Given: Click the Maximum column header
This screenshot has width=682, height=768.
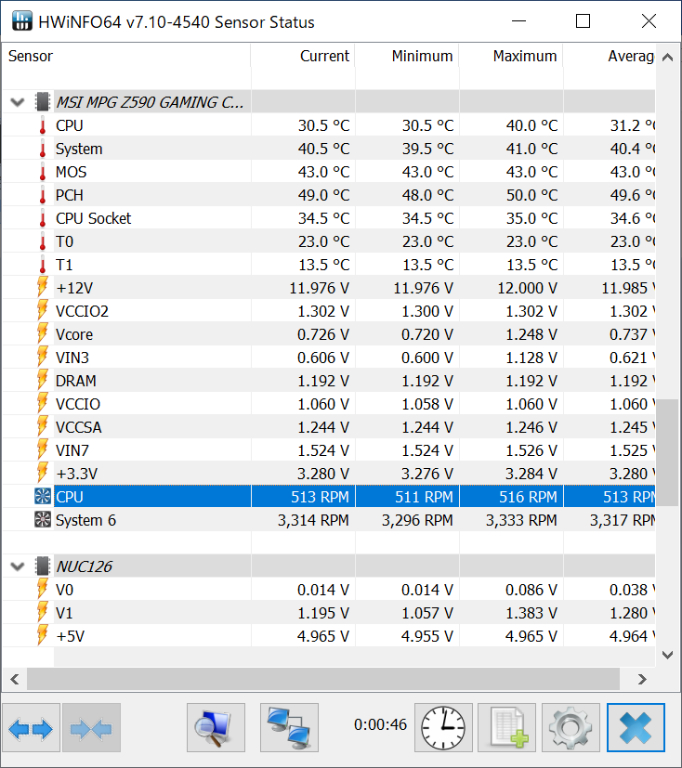Looking at the screenshot, I should [x=511, y=56].
